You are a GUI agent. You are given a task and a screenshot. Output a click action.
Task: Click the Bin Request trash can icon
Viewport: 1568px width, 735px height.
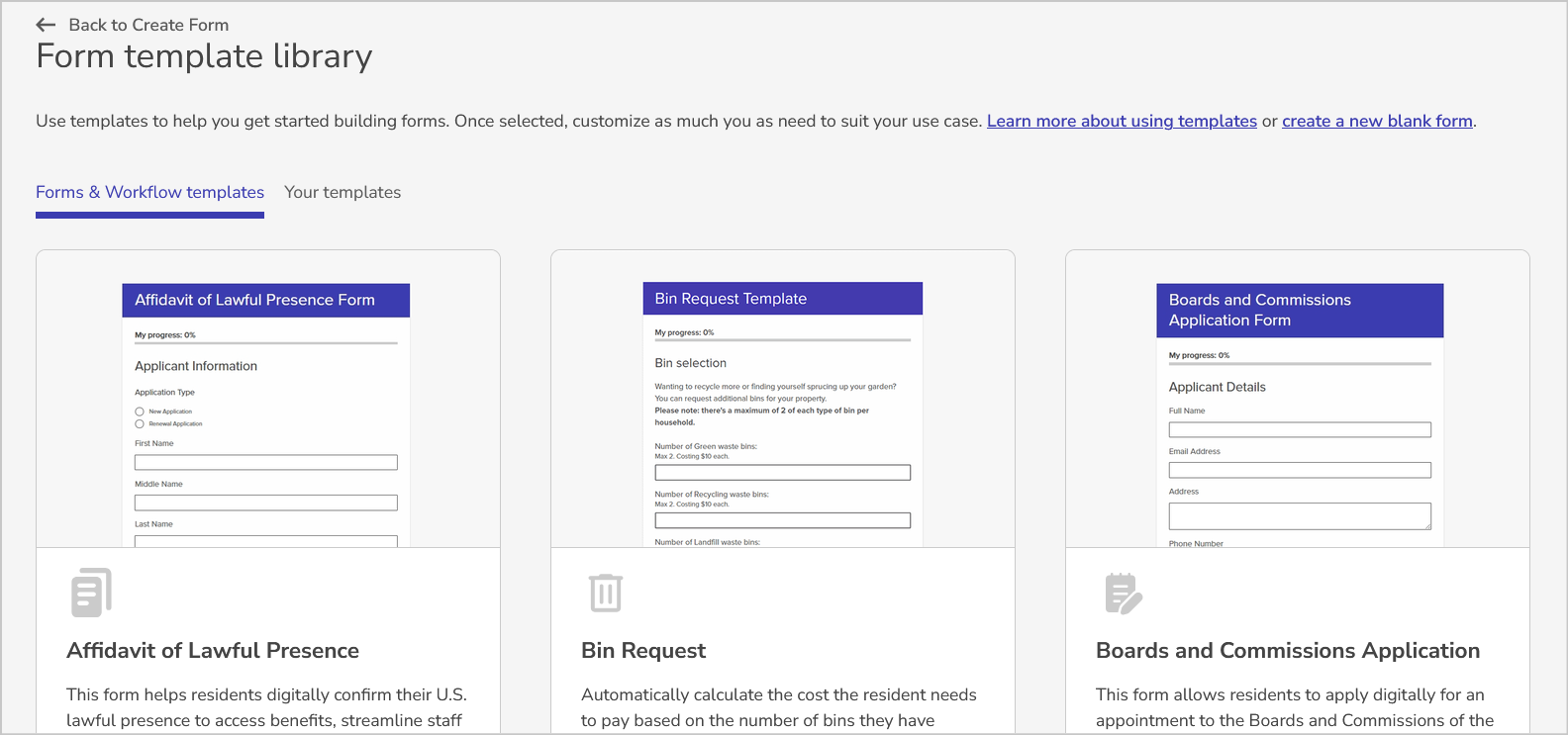tap(606, 593)
